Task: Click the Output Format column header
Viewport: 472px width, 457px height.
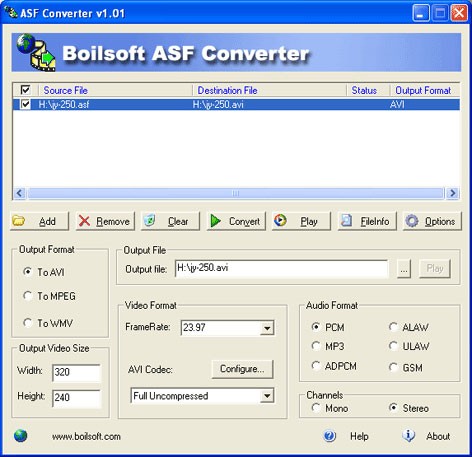Action: tap(425, 90)
